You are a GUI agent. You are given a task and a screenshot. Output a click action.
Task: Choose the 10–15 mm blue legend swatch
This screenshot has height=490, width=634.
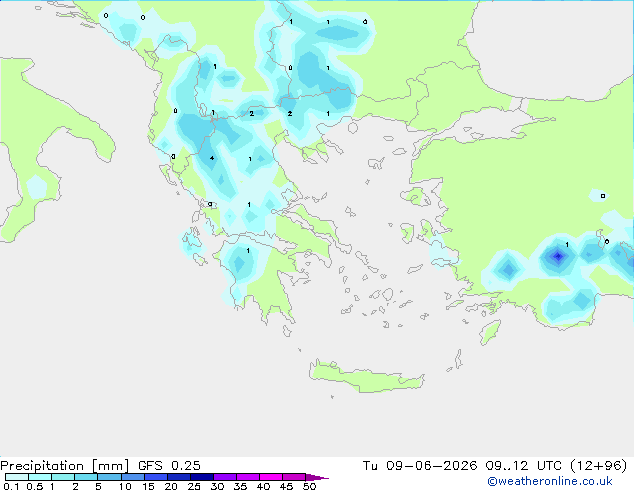click(x=132, y=477)
